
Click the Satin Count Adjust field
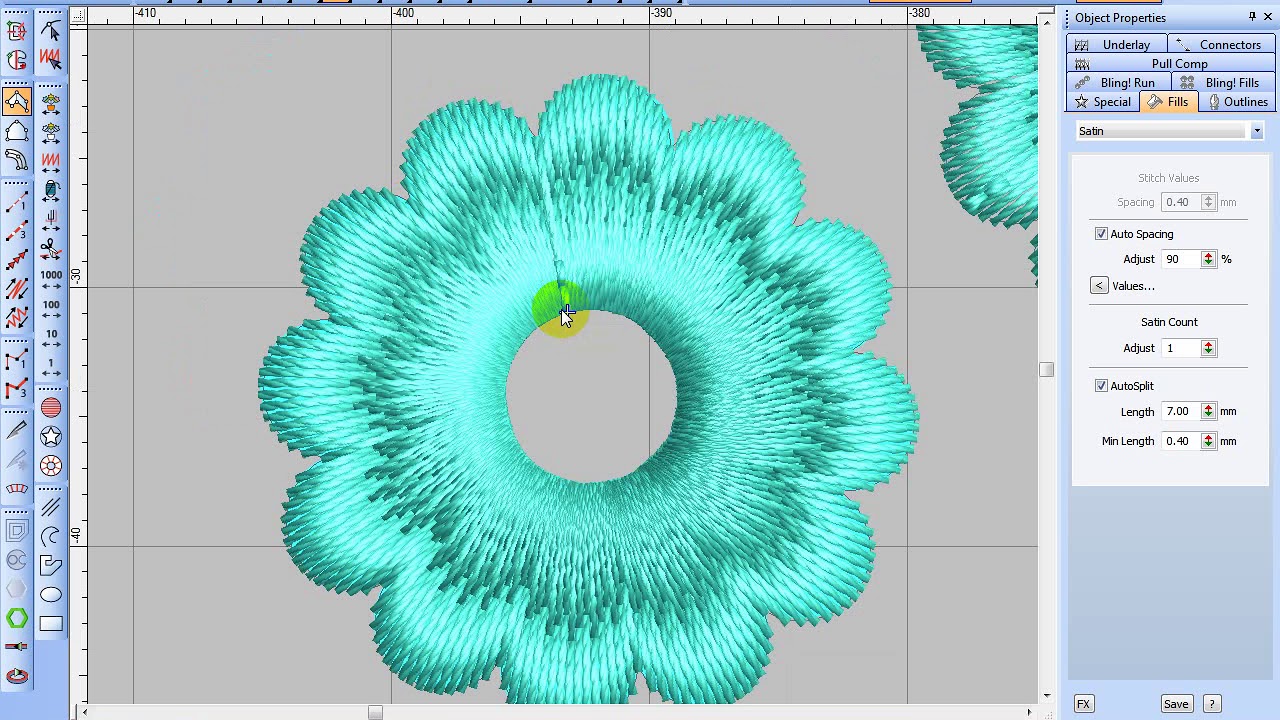[x=1182, y=348]
